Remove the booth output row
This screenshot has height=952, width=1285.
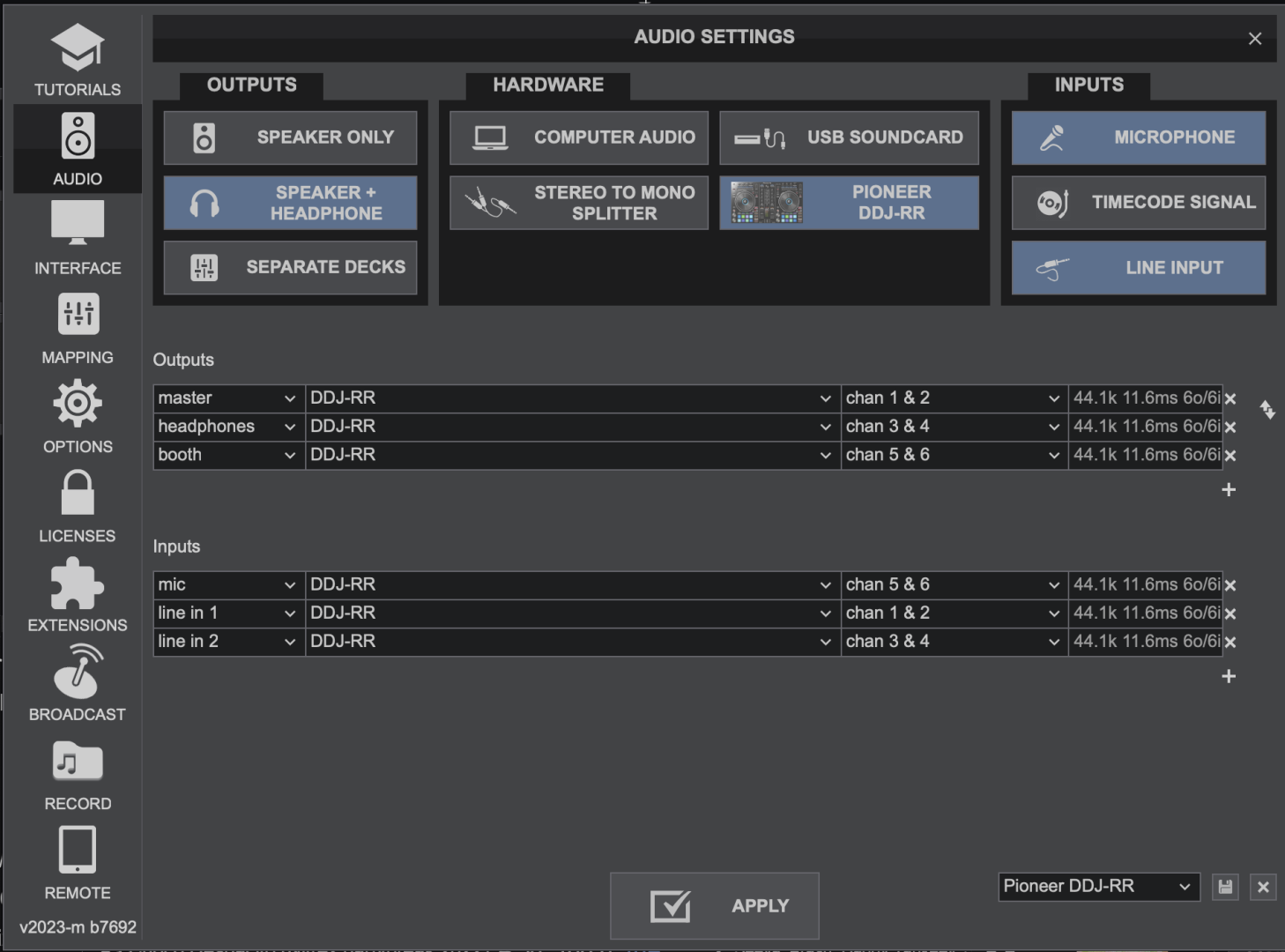click(1230, 456)
